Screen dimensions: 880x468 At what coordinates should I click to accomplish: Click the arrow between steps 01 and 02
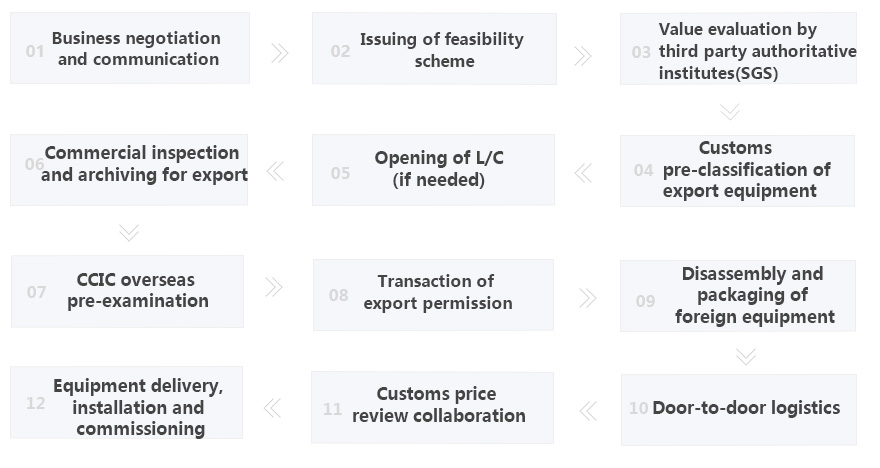coord(280,52)
